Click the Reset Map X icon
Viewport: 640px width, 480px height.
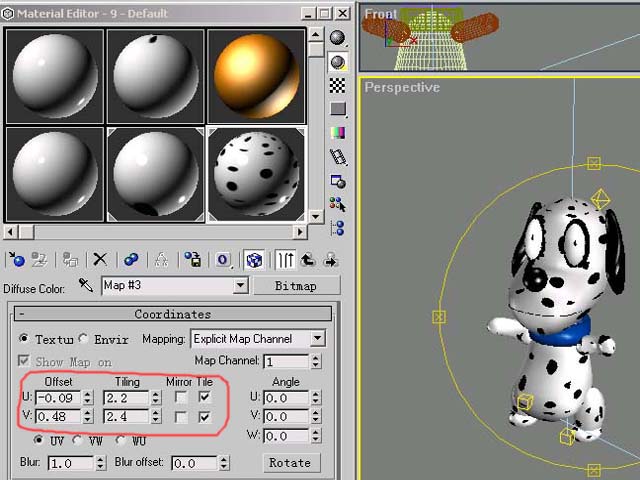100,260
